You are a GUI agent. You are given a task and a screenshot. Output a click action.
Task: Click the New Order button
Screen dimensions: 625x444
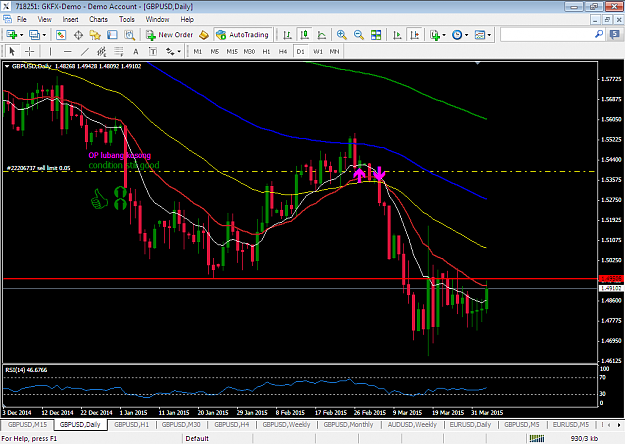click(169, 35)
